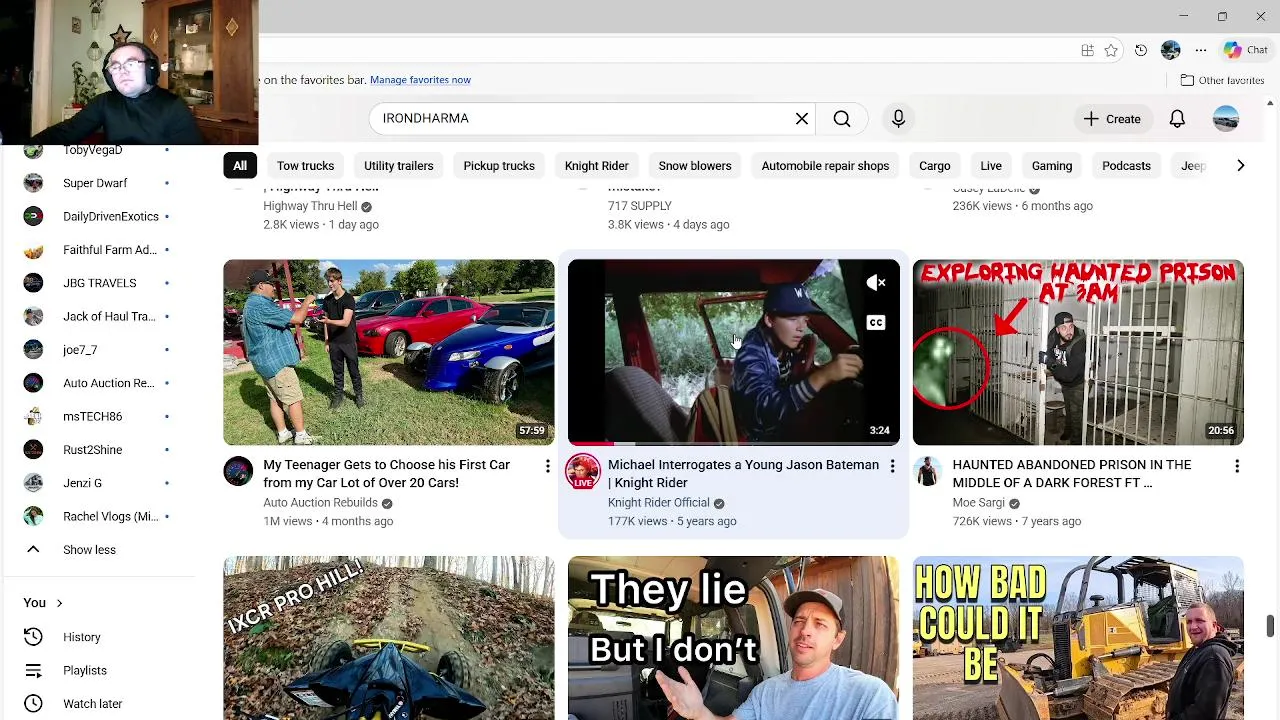1280x720 pixels.
Task: Click the magnifier search button
Action: [x=842, y=119]
